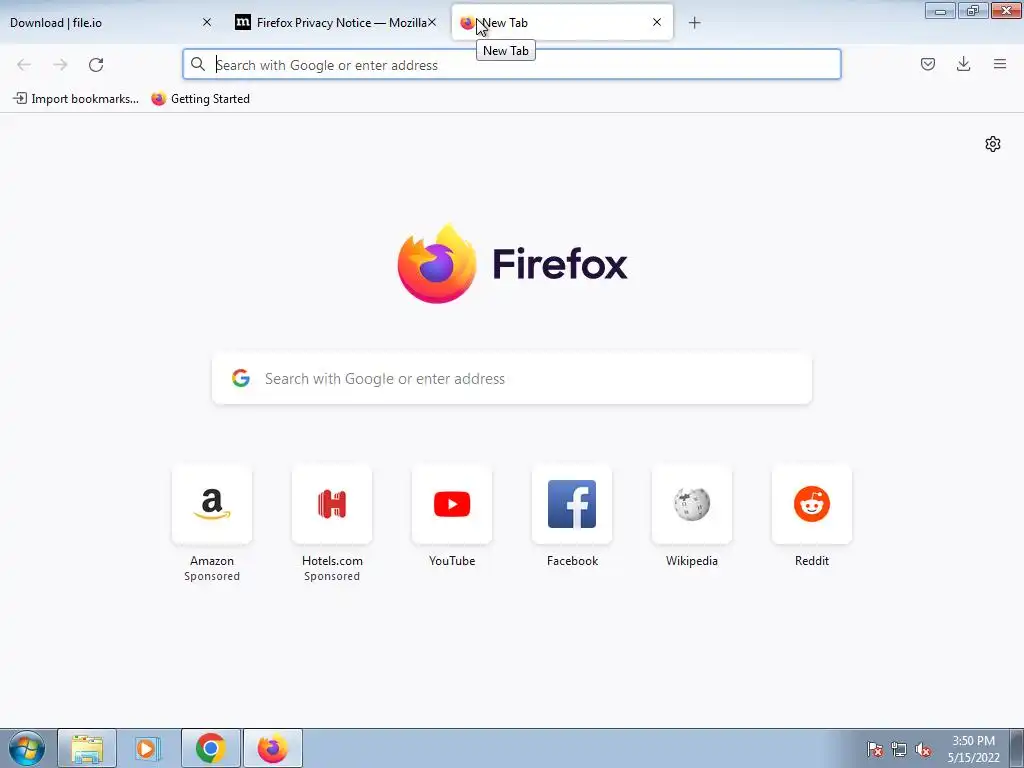Click the muted volume tray icon
This screenshot has height=768, width=1024.
923,749
